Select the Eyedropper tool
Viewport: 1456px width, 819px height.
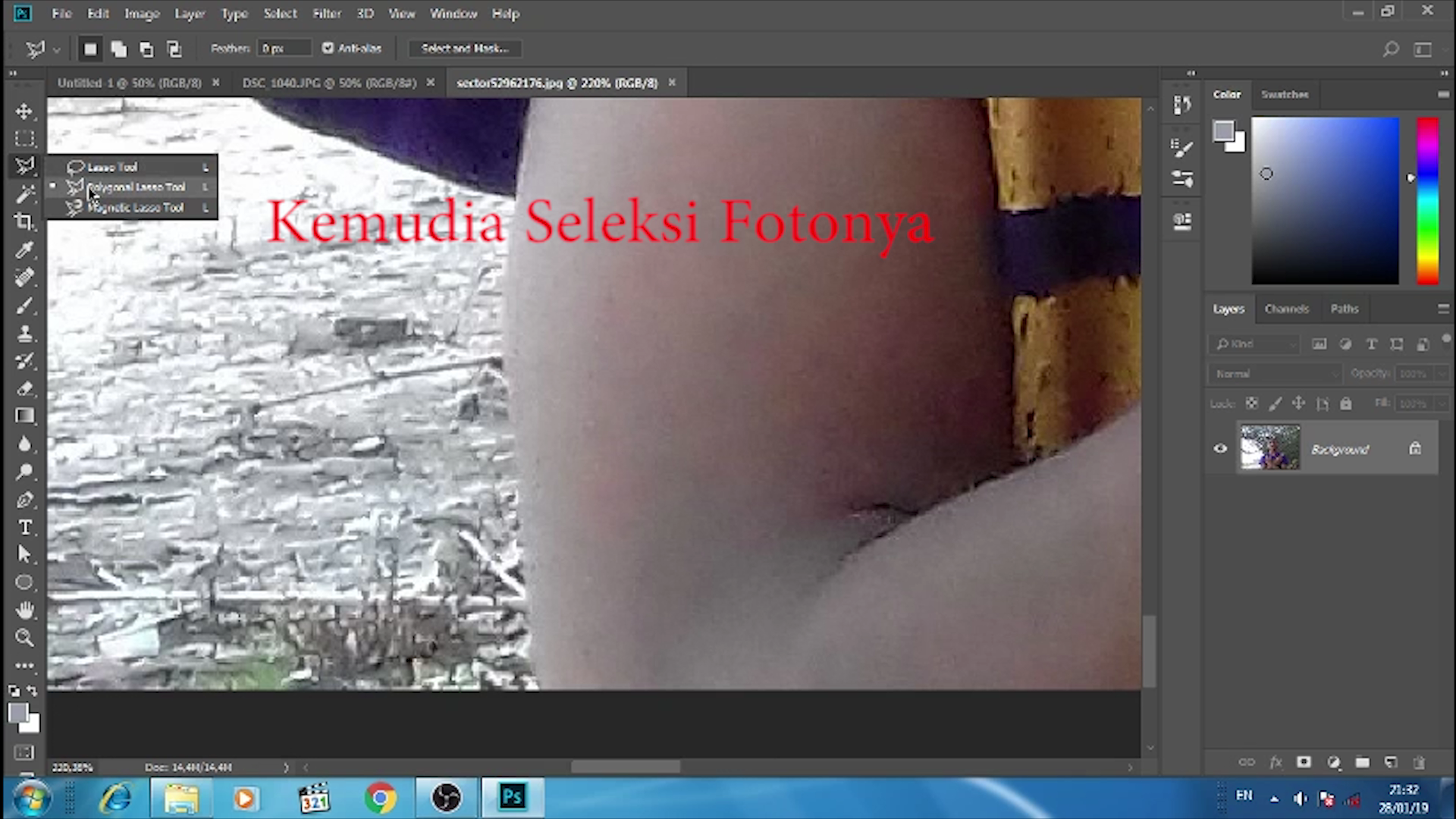[24, 249]
